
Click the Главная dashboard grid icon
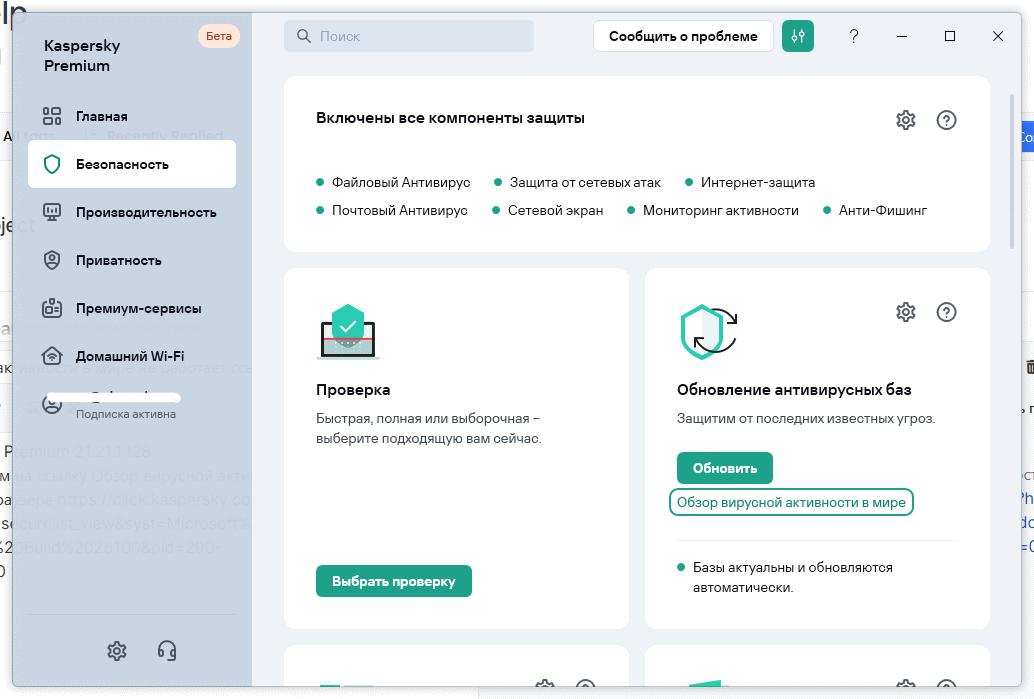52,116
